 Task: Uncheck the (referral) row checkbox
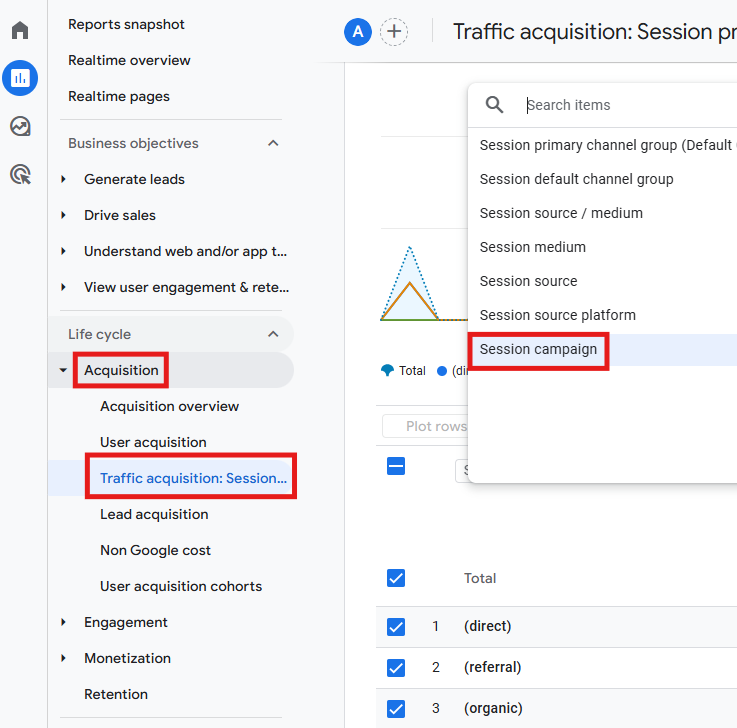tap(396, 667)
